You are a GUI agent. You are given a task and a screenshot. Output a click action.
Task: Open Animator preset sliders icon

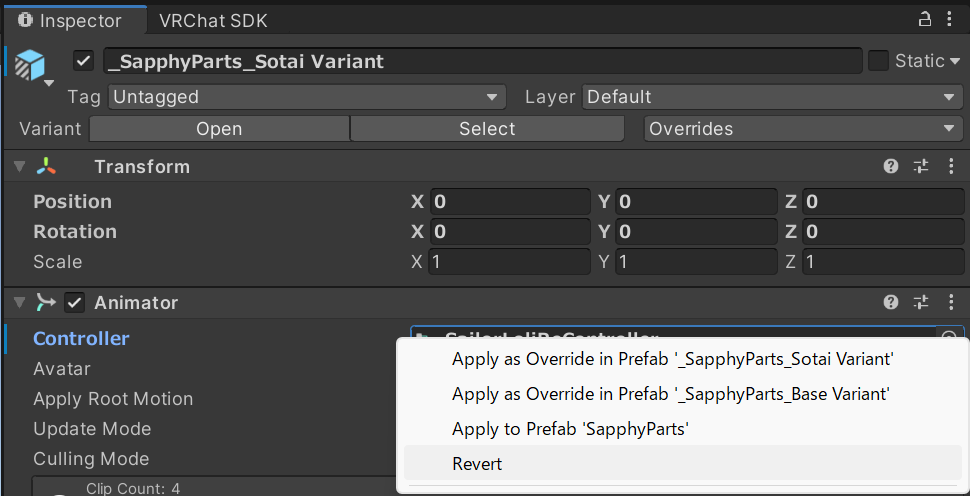tap(921, 302)
